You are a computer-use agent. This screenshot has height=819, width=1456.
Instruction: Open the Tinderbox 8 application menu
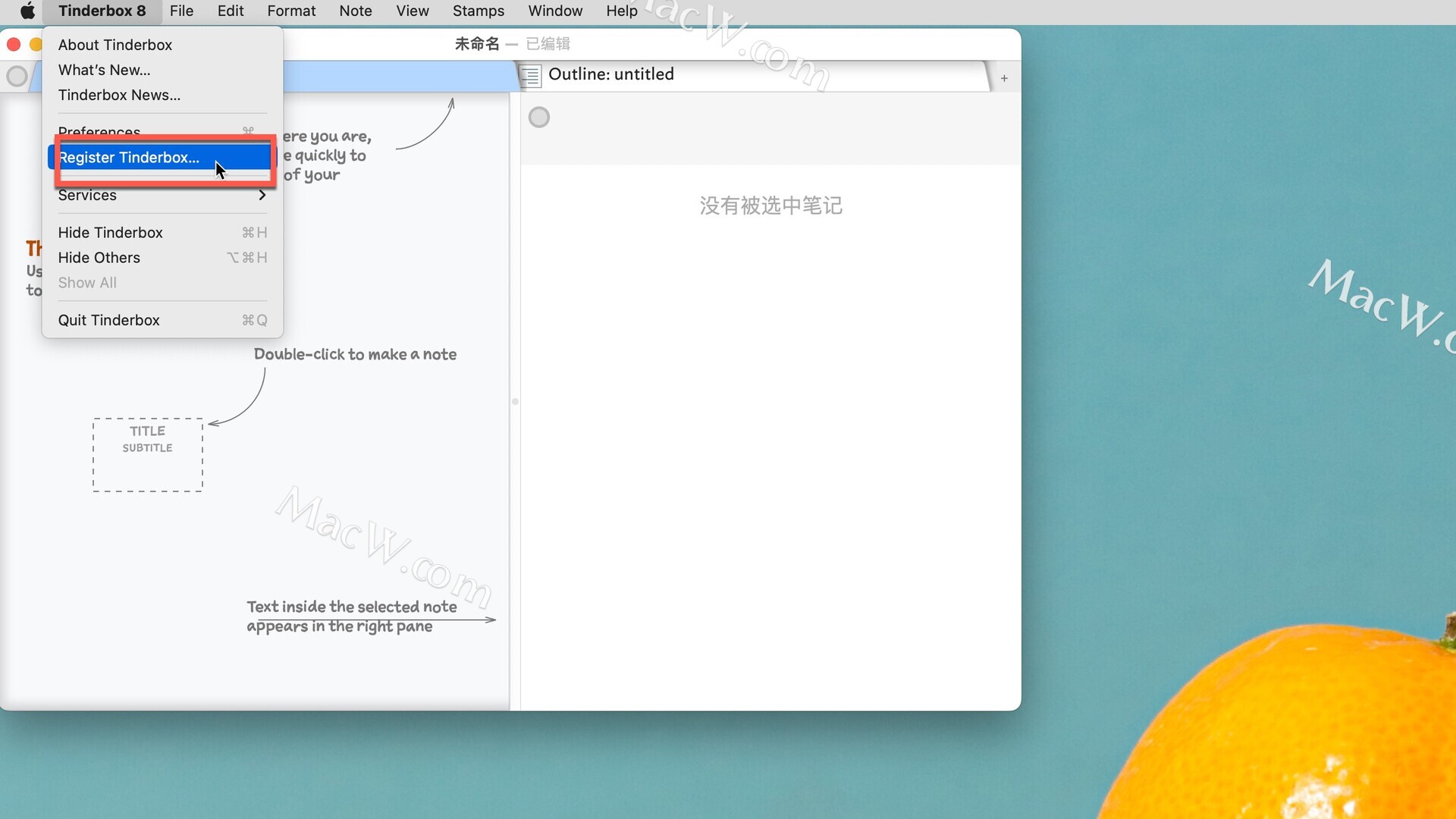click(102, 11)
